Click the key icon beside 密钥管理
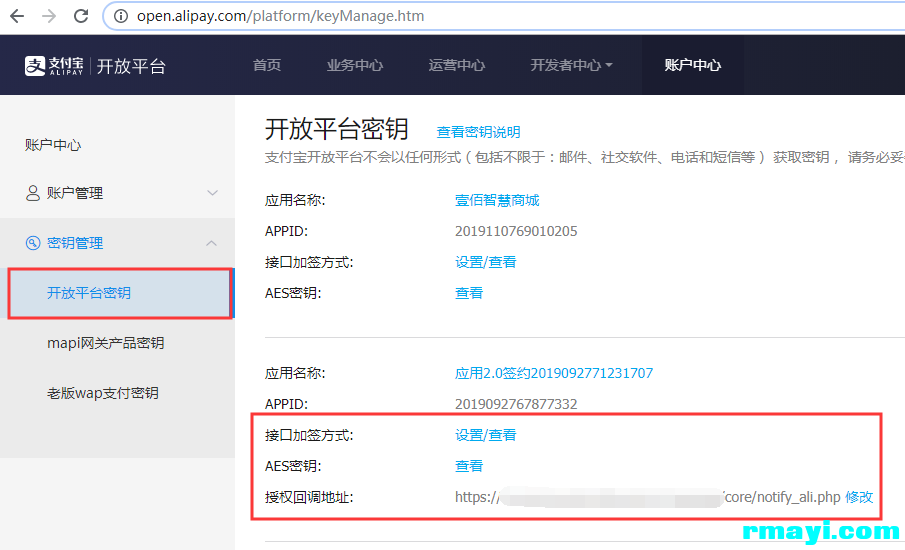Screen dimensions: 905x550 tap(33, 243)
